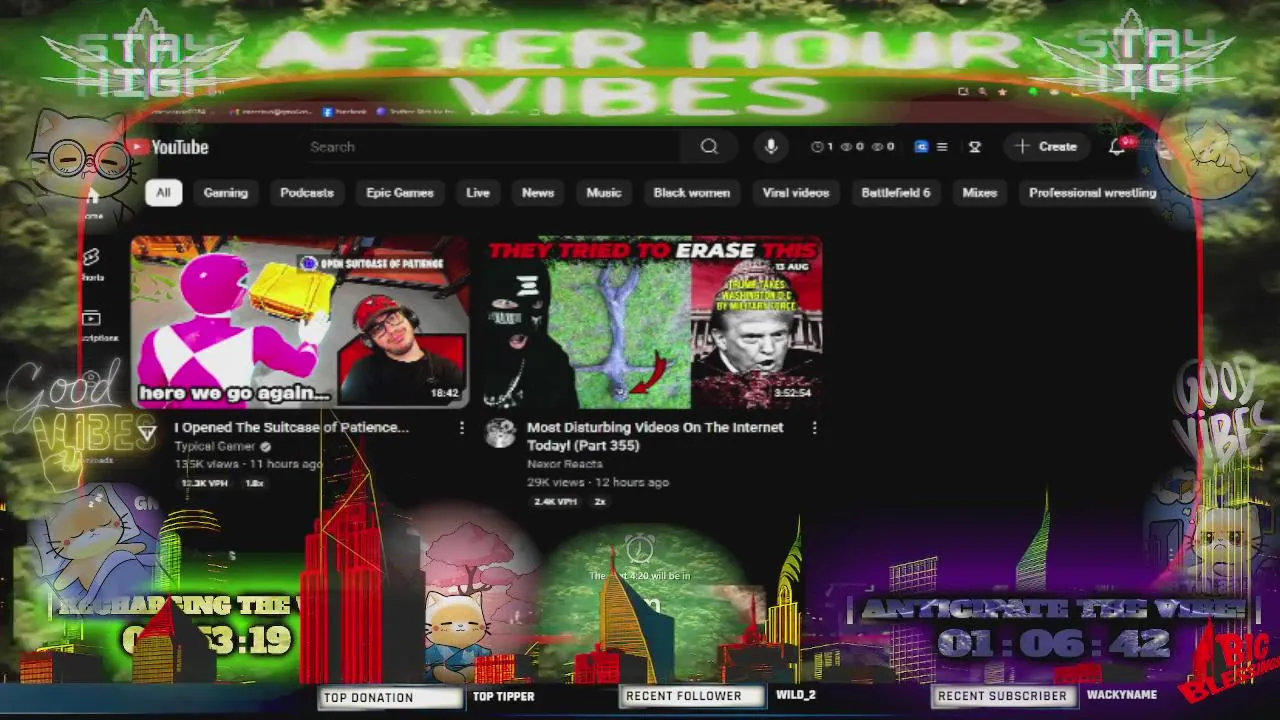1280x720 pixels.
Task: Select the News filter chip
Action: point(538,193)
